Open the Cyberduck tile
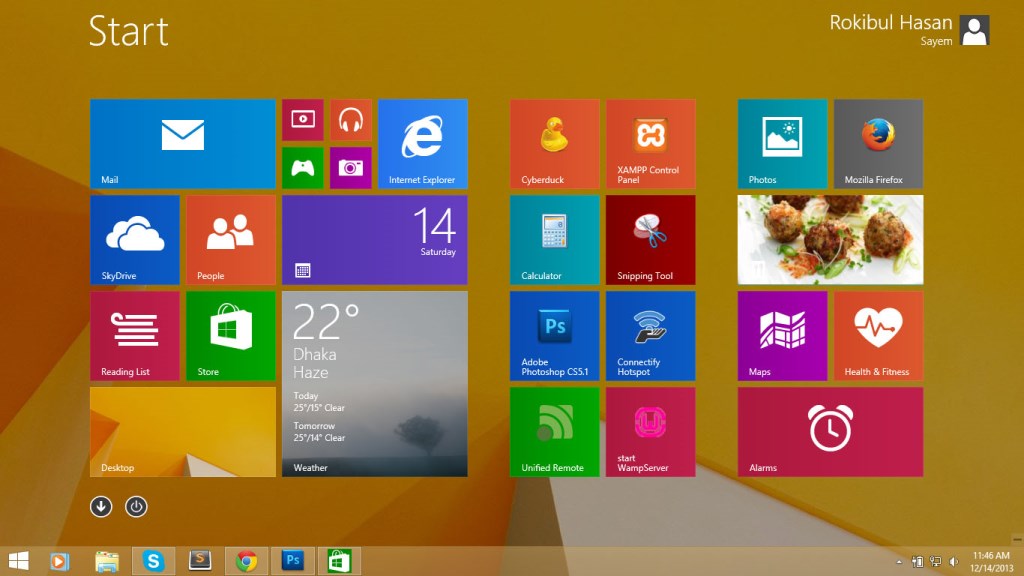1024x576 pixels. tap(553, 143)
